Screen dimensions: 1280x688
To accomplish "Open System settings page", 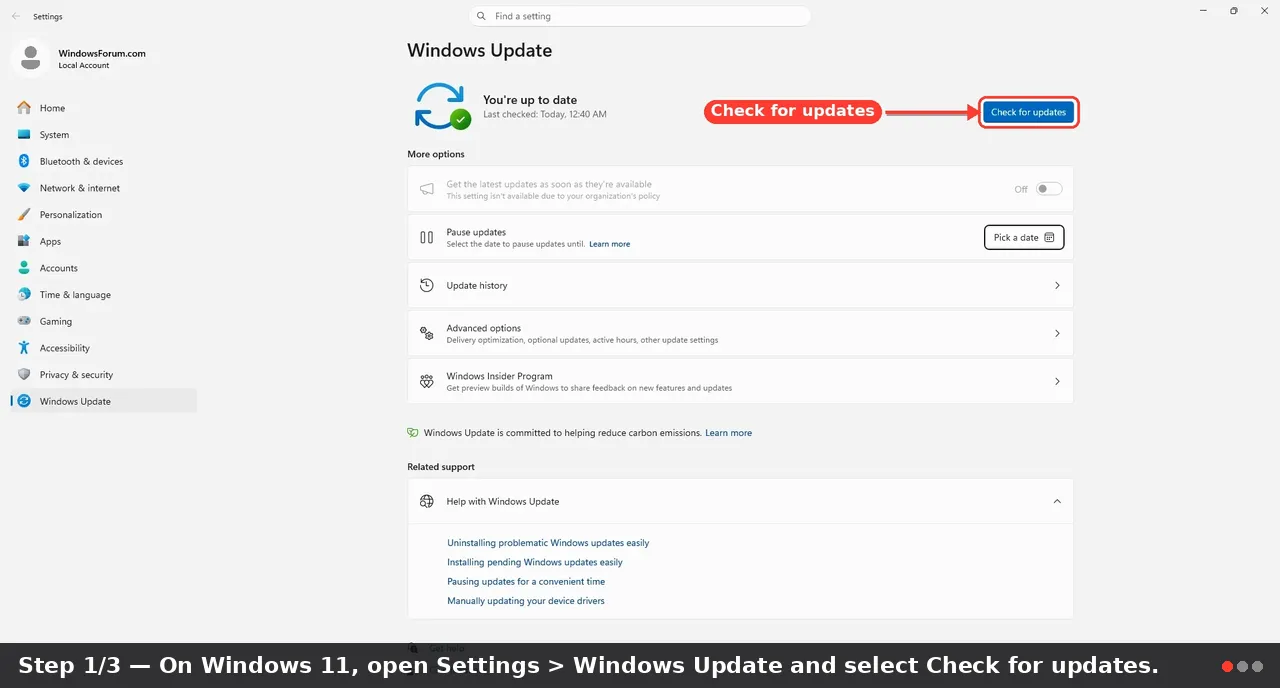I will pos(103,134).
